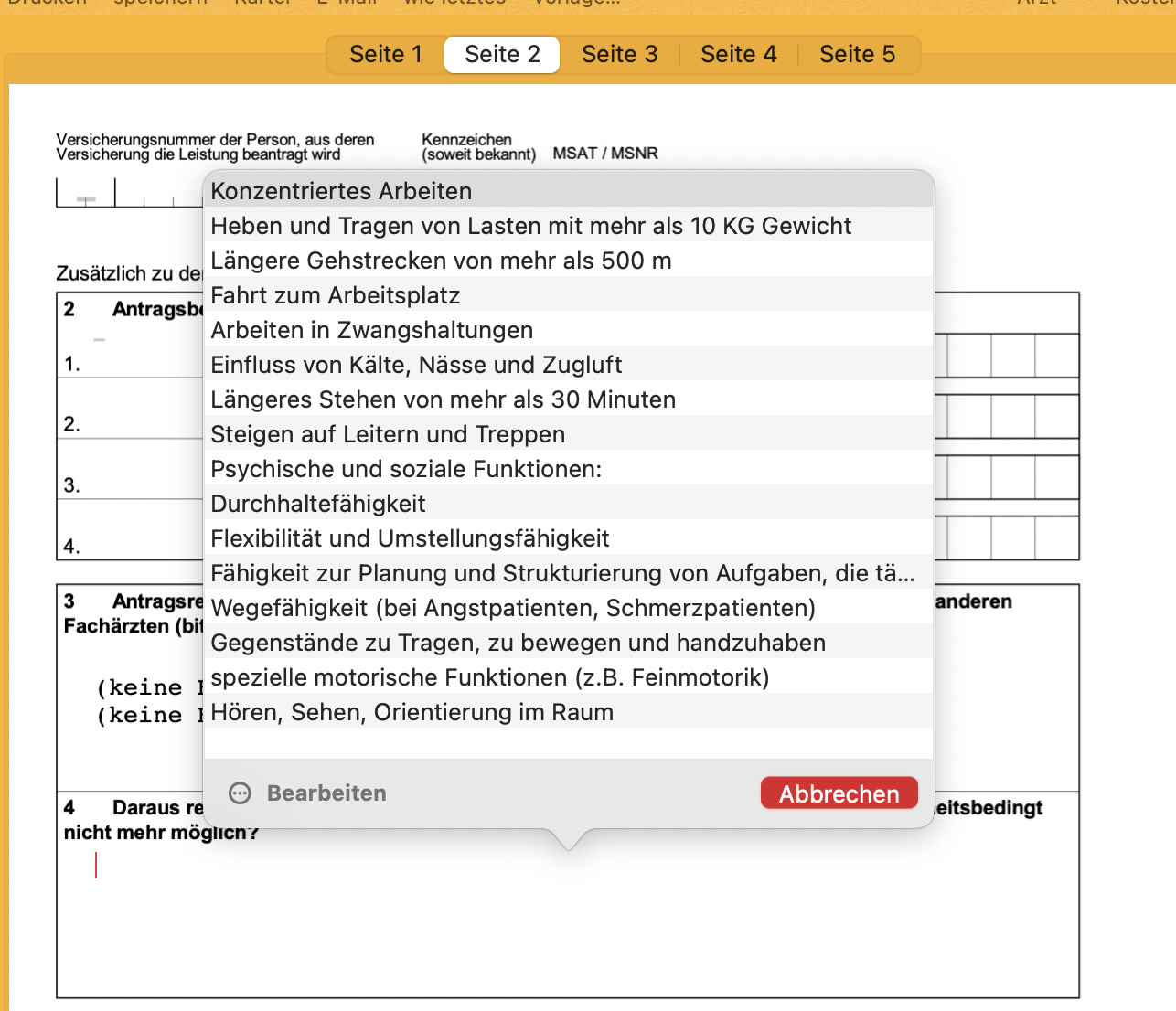Click Bearbeiten to edit the list
The width and height of the screenshot is (1176, 1011).
pos(326,793)
